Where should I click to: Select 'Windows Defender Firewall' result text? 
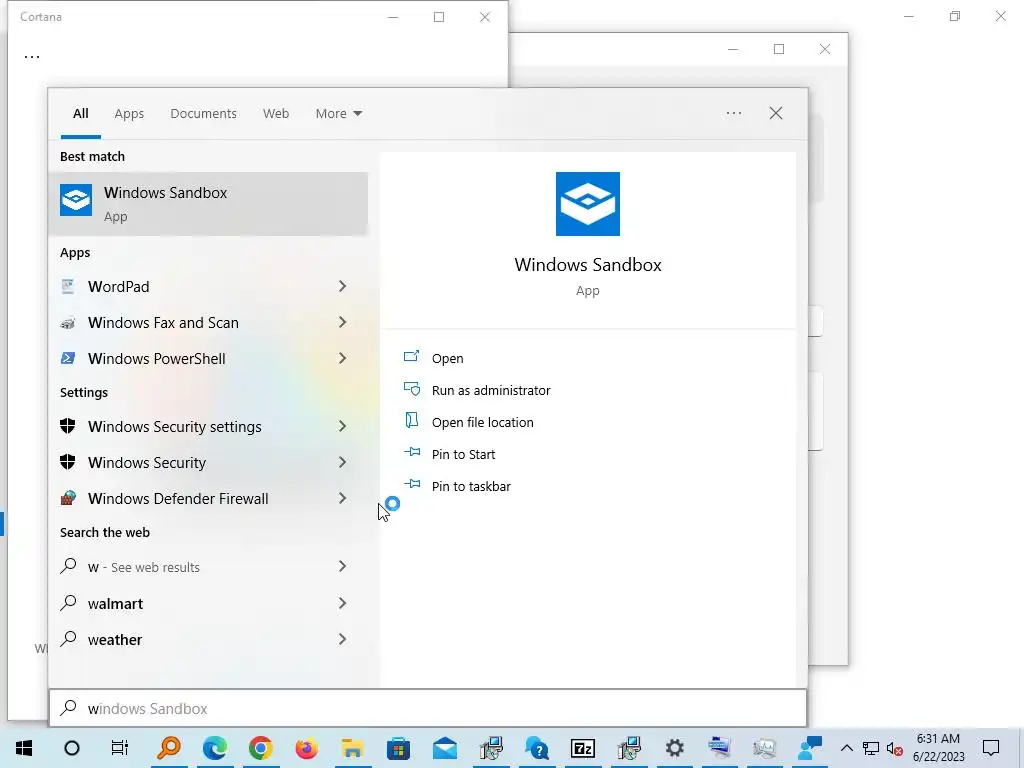click(178, 499)
